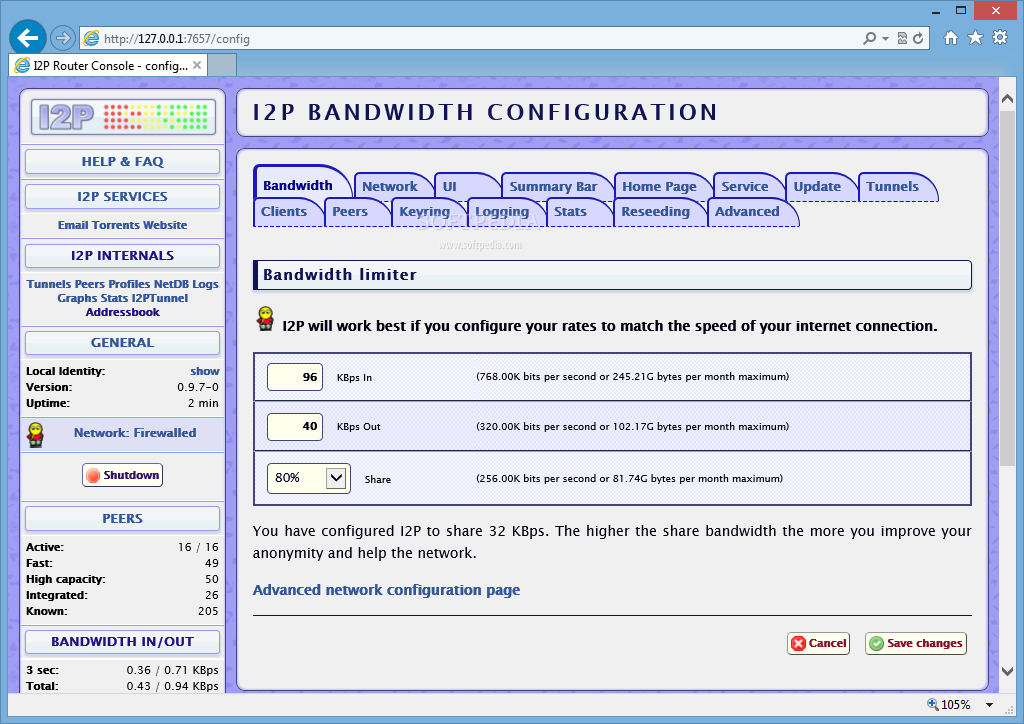Open the Torrents service link
Image resolution: width=1024 pixels, height=724 pixels.
[x=116, y=225]
